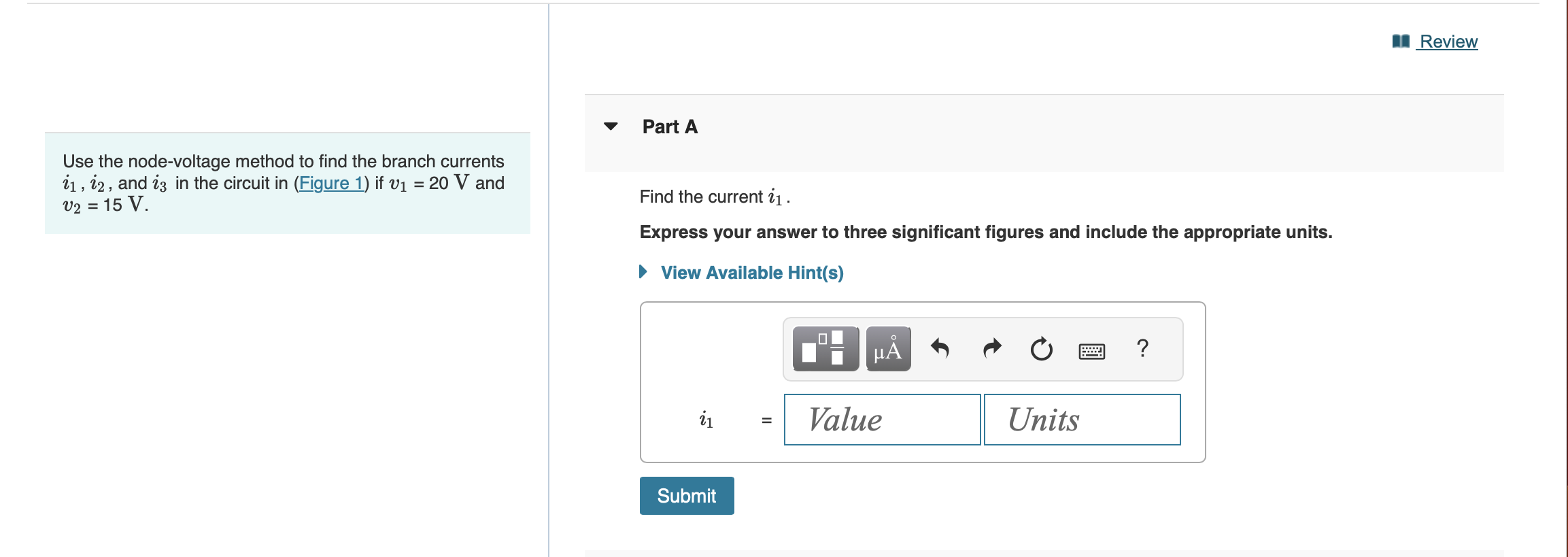
Task: Click the question mark help icon
Action: point(1143,350)
